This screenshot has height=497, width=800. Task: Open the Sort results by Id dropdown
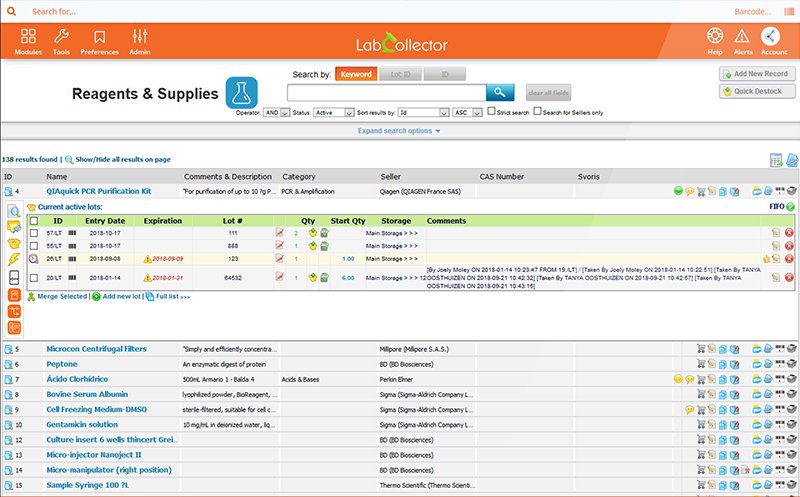pos(423,112)
